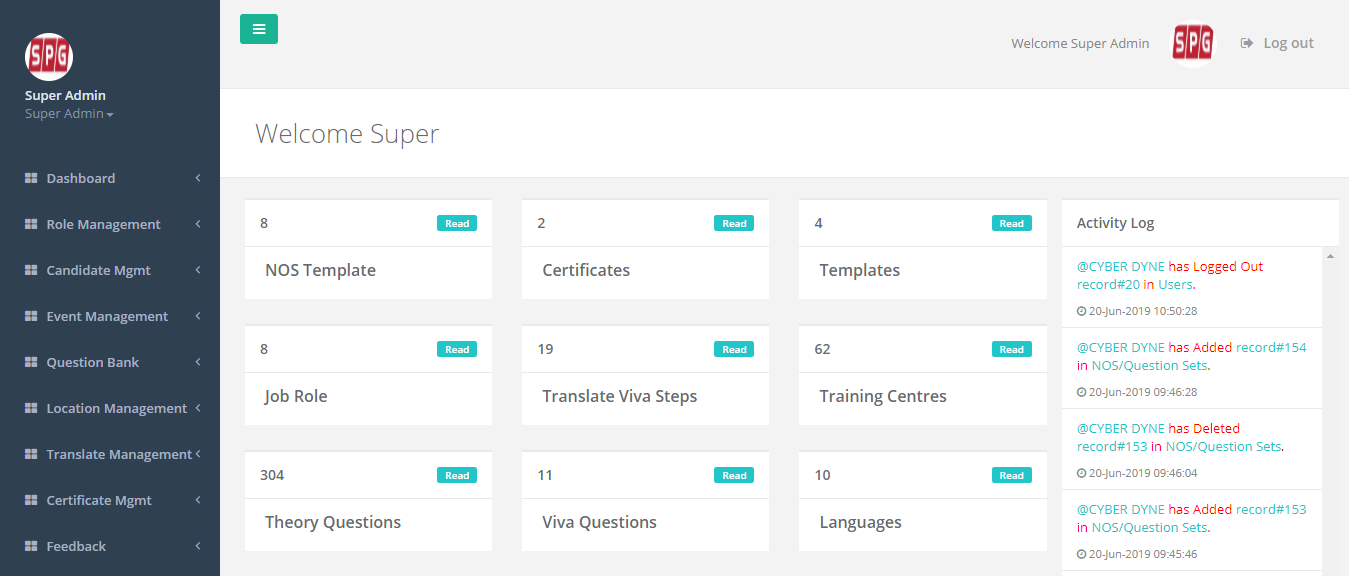Expand the Event Management chevron

(198, 316)
